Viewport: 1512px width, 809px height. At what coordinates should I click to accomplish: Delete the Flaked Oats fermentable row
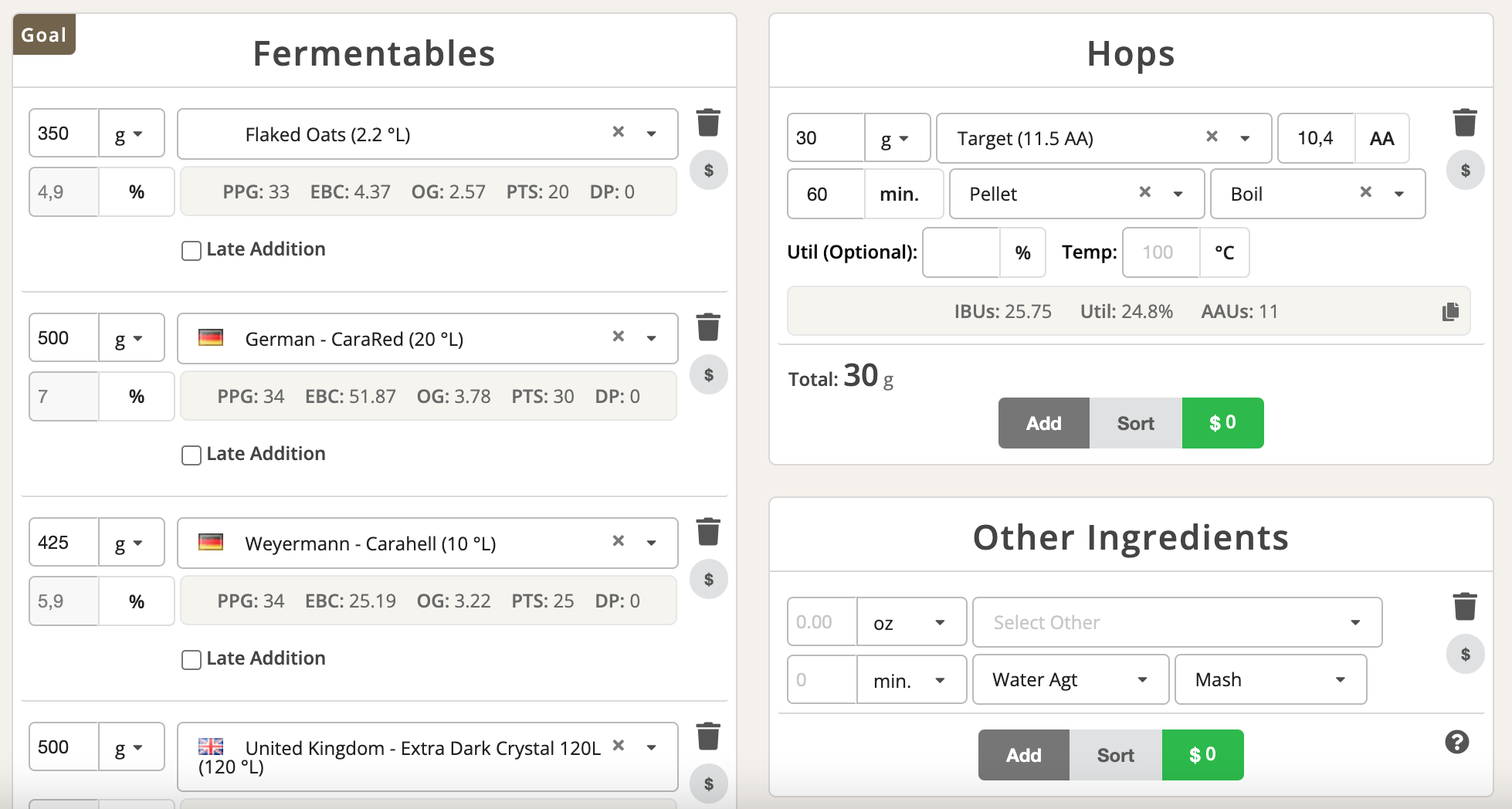708,123
